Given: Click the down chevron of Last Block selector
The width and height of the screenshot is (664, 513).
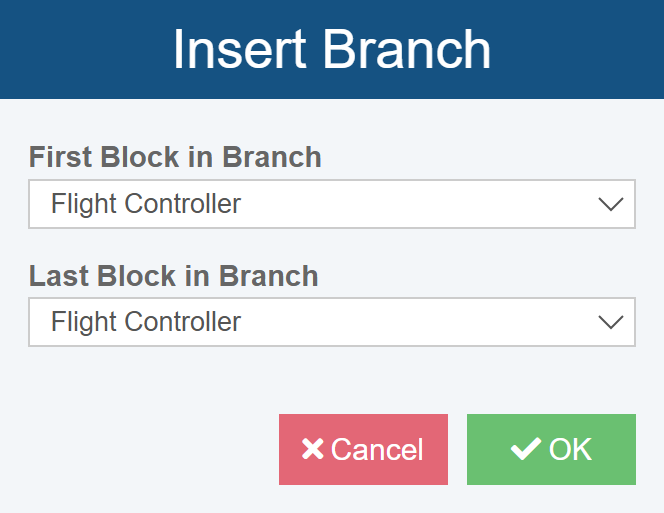Looking at the screenshot, I should point(609,322).
